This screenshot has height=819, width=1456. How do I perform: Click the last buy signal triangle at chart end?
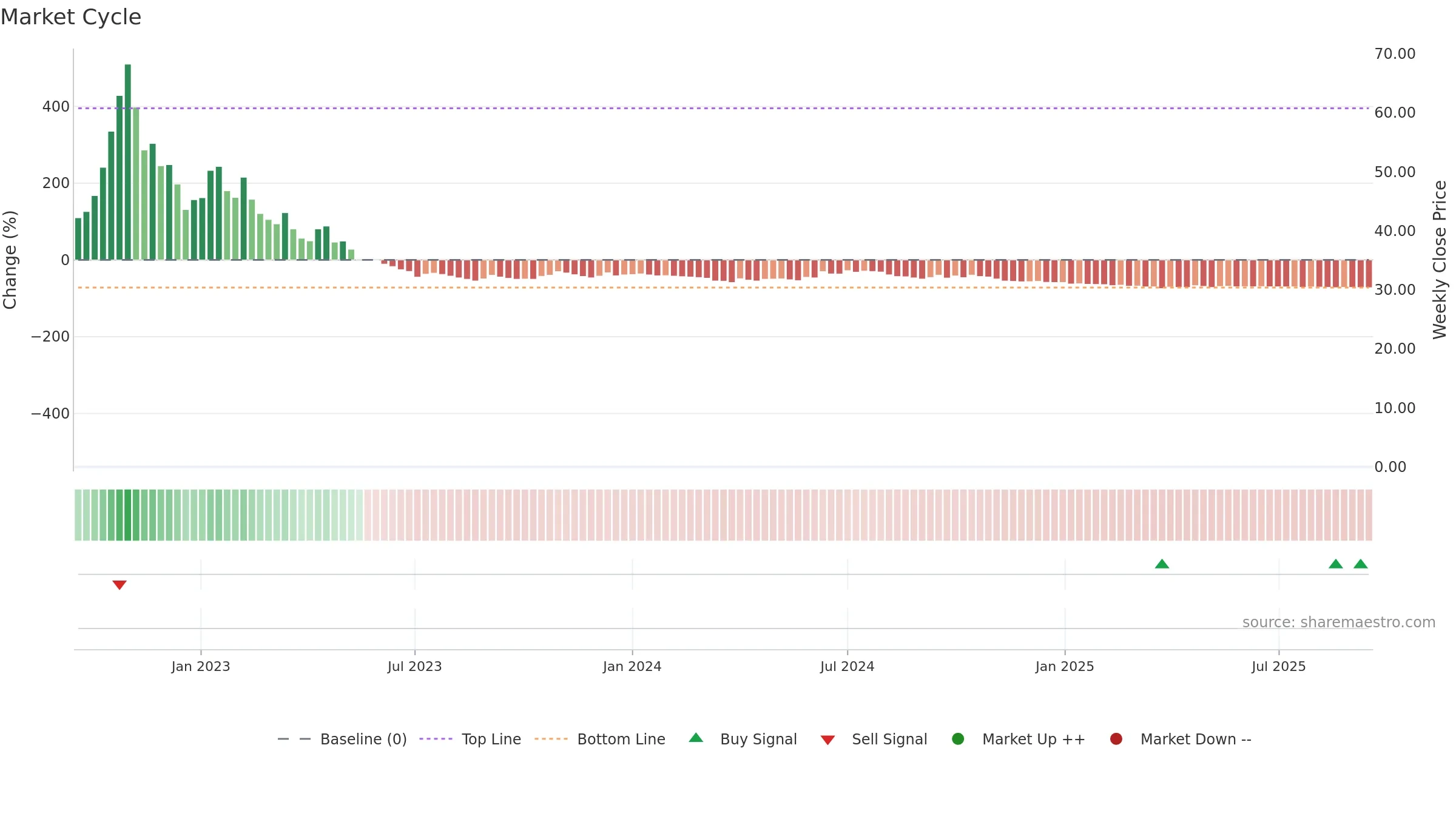coord(1361,564)
